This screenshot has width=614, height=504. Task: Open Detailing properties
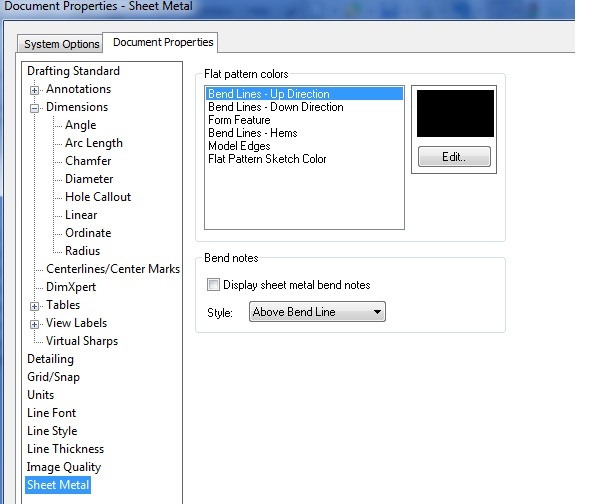50,359
